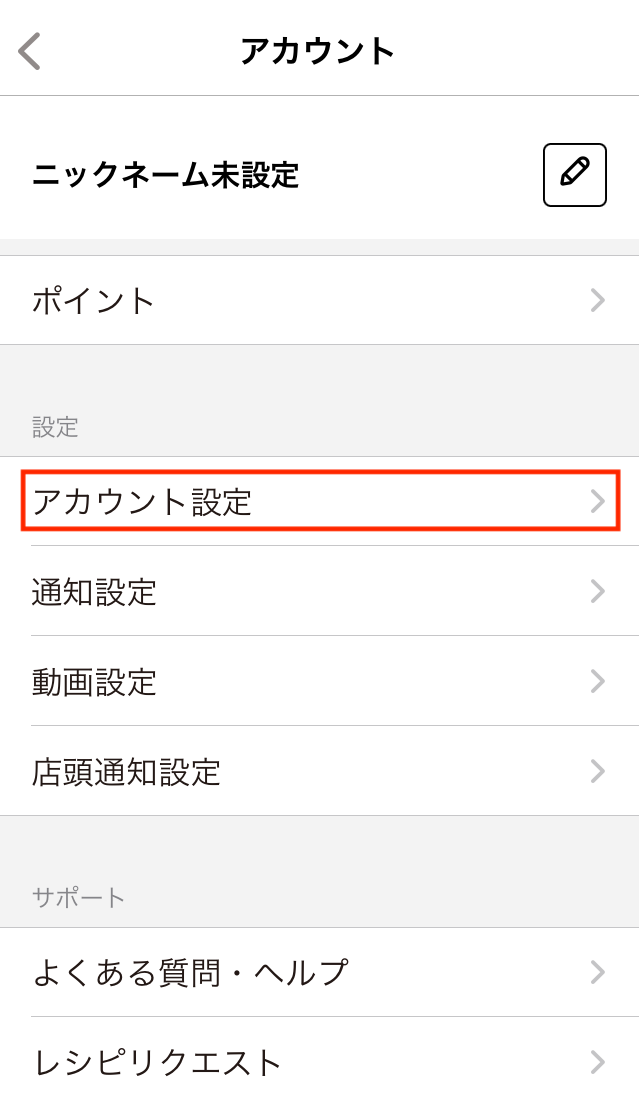This screenshot has height=1100, width=639.
Task: Tap the アカウント title at the top
Action: [318, 48]
